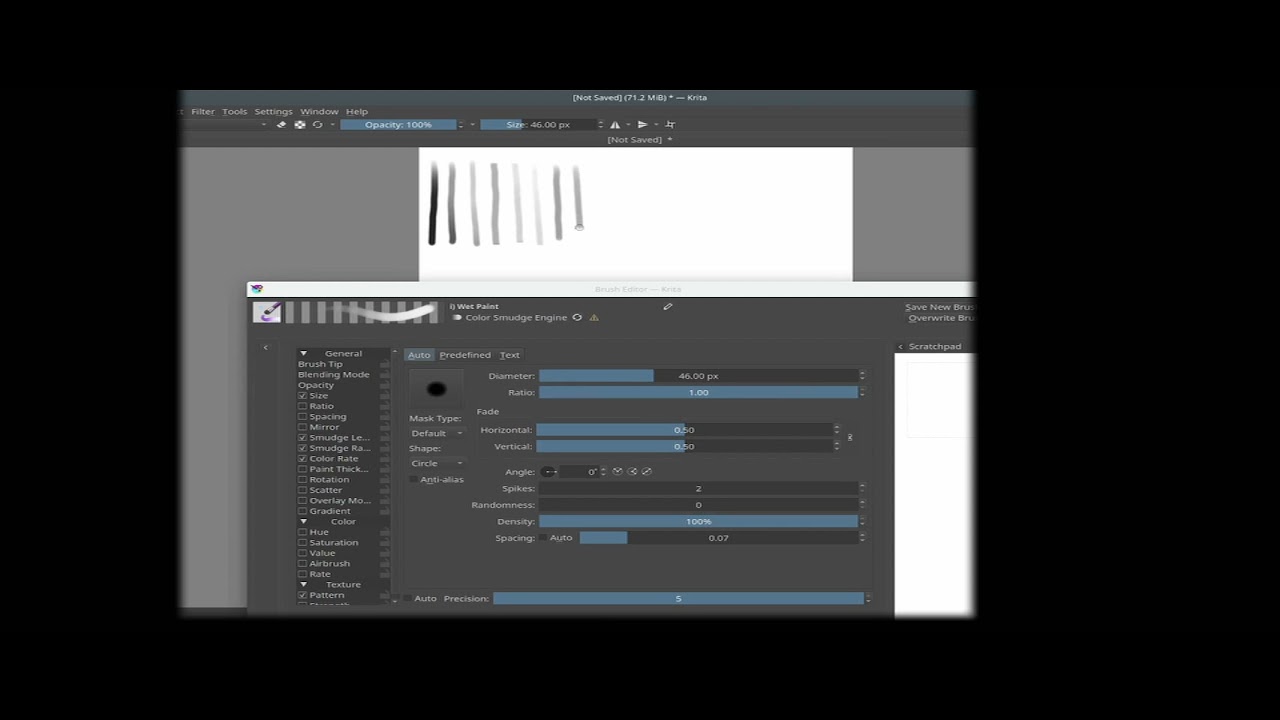
Task: Open the Filter menu
Action: (x=203, y=112)
